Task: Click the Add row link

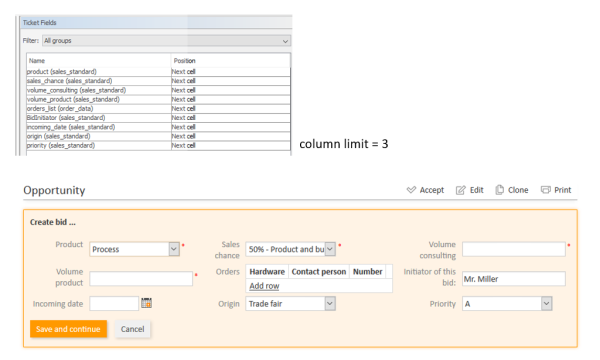Action: (x=264, y=286)
